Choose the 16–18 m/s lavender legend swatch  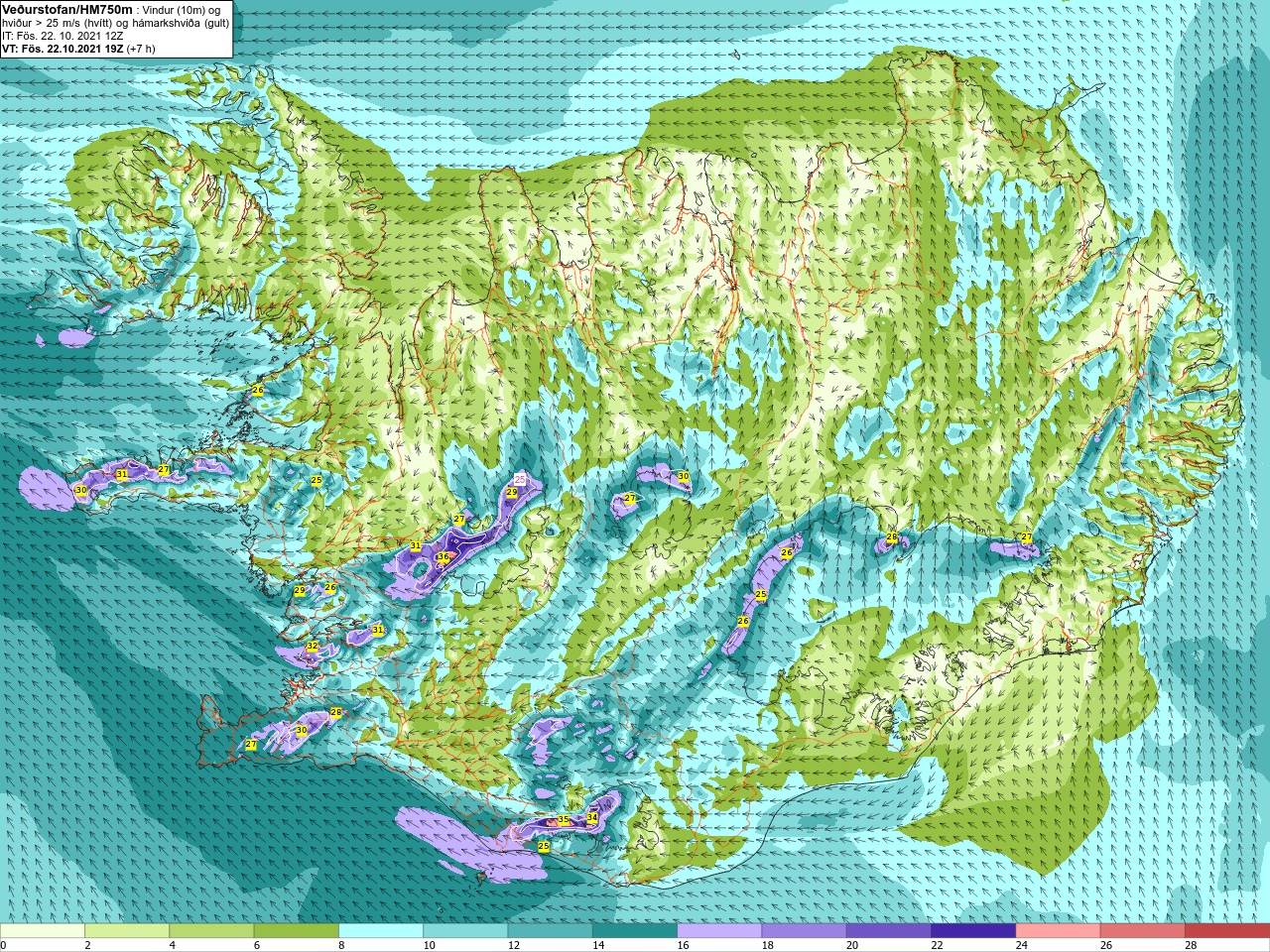coord(719,931)
